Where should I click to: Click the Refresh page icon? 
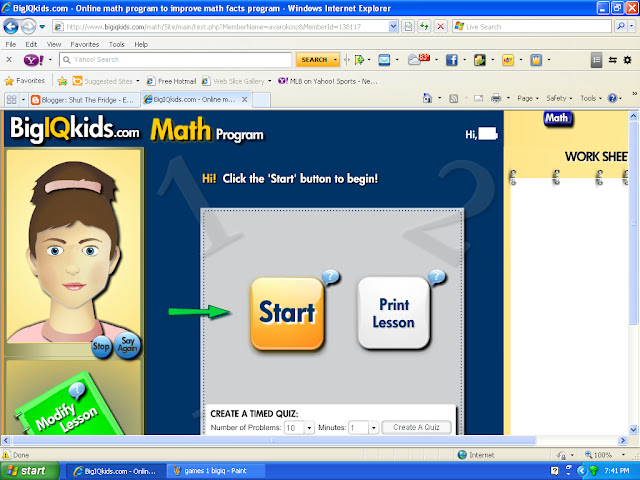[x=424, y=27]
